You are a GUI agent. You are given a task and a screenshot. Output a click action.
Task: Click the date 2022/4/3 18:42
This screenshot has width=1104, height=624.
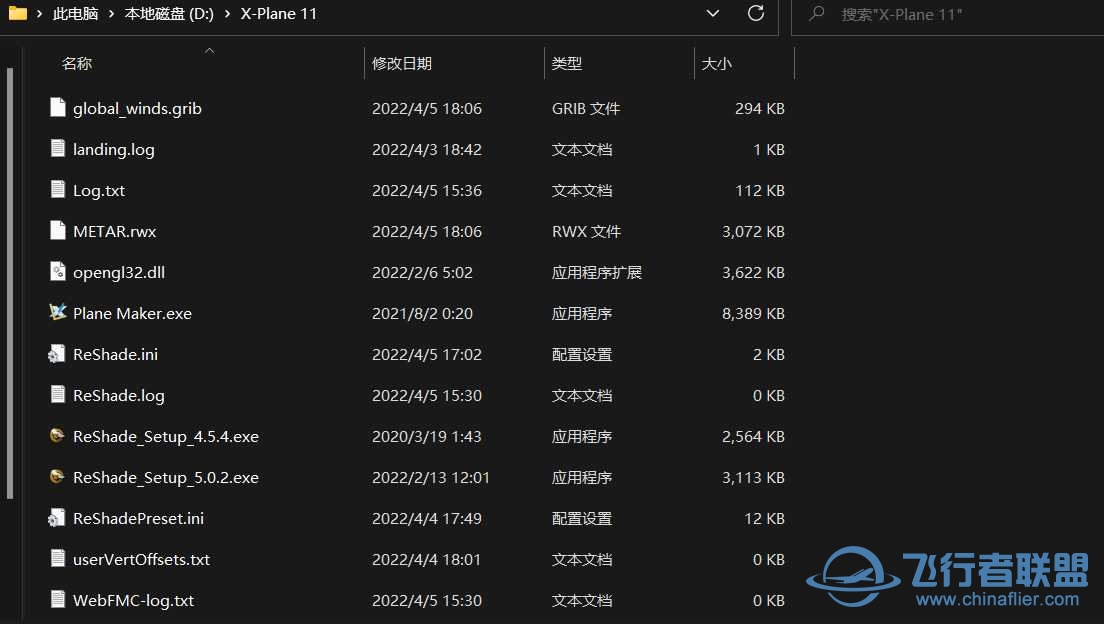pos(427,149)
